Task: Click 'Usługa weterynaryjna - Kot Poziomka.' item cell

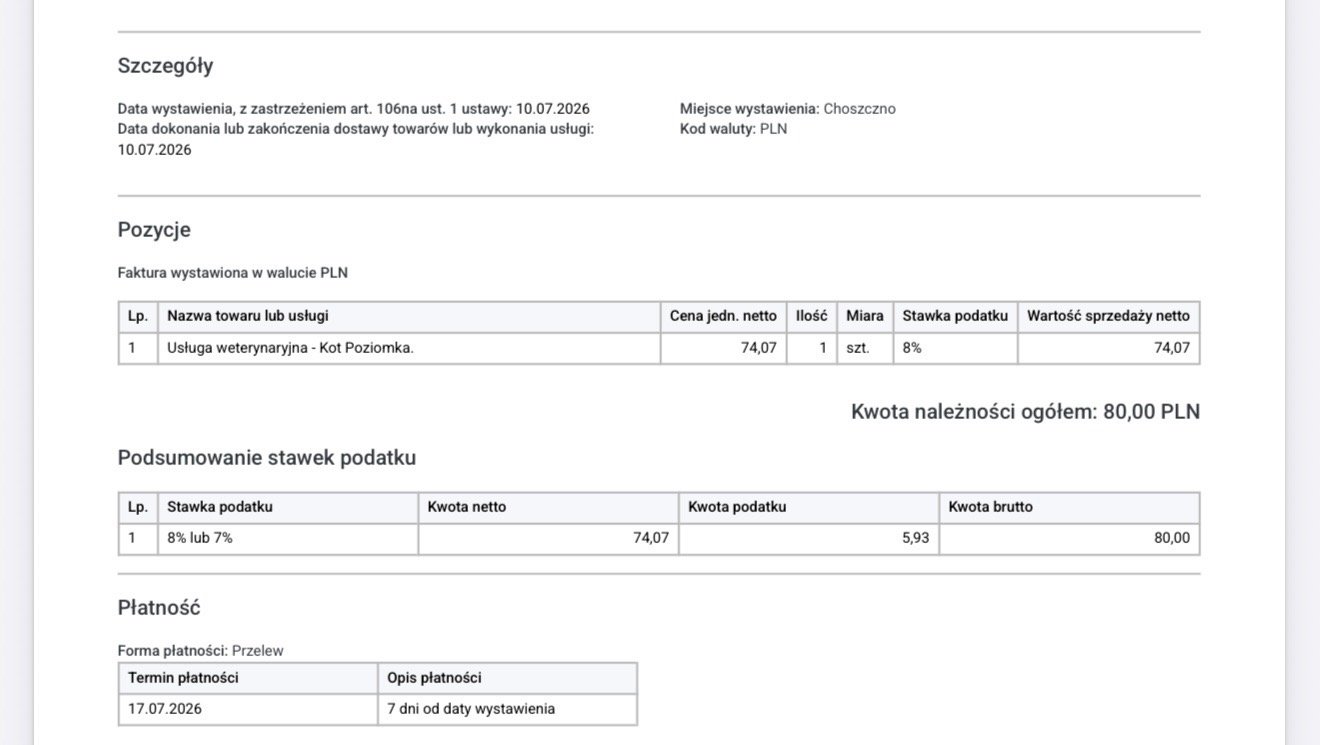Action: [x=409, y=348]
